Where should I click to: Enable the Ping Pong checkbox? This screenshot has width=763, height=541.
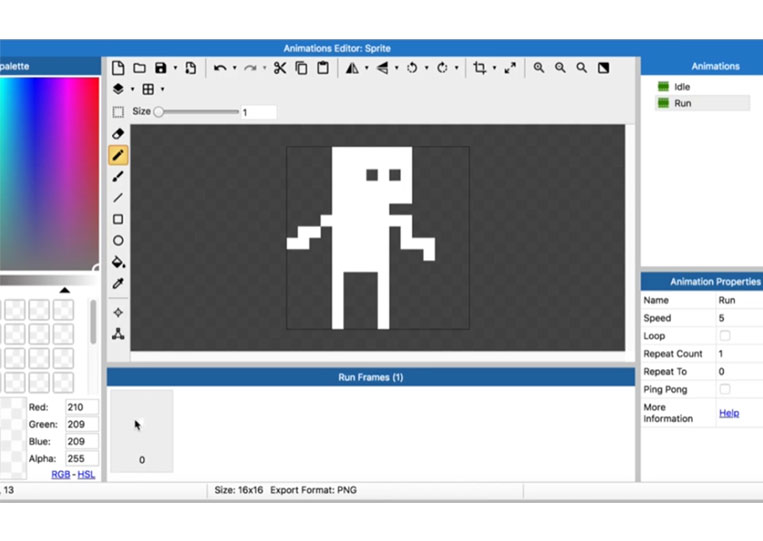point(725,389)
